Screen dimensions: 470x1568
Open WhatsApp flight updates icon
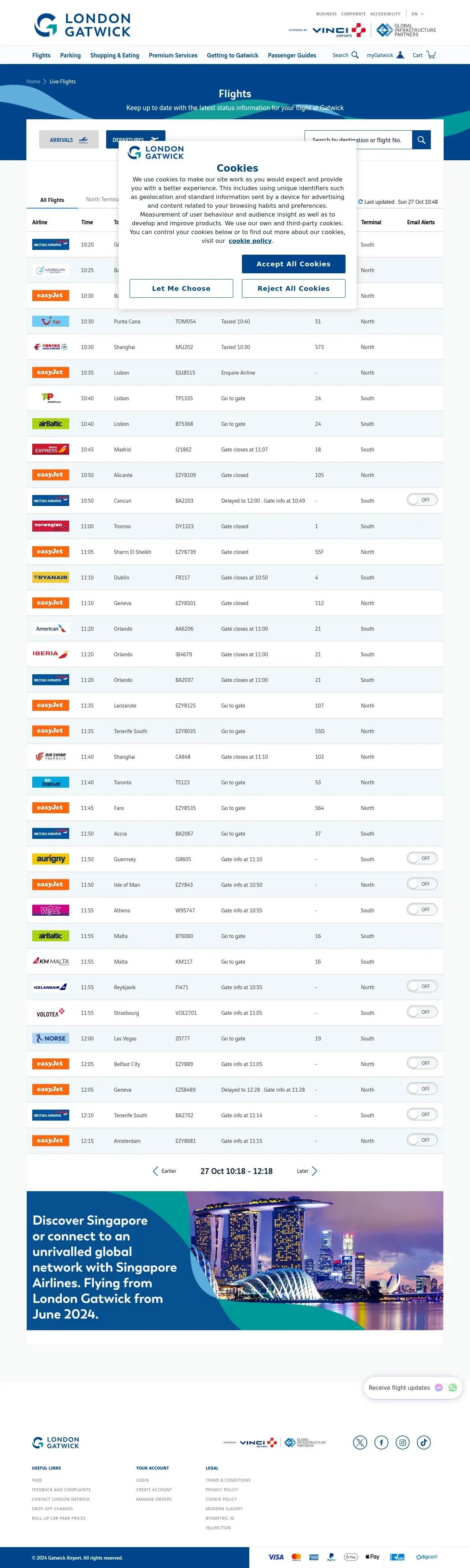452,1387
